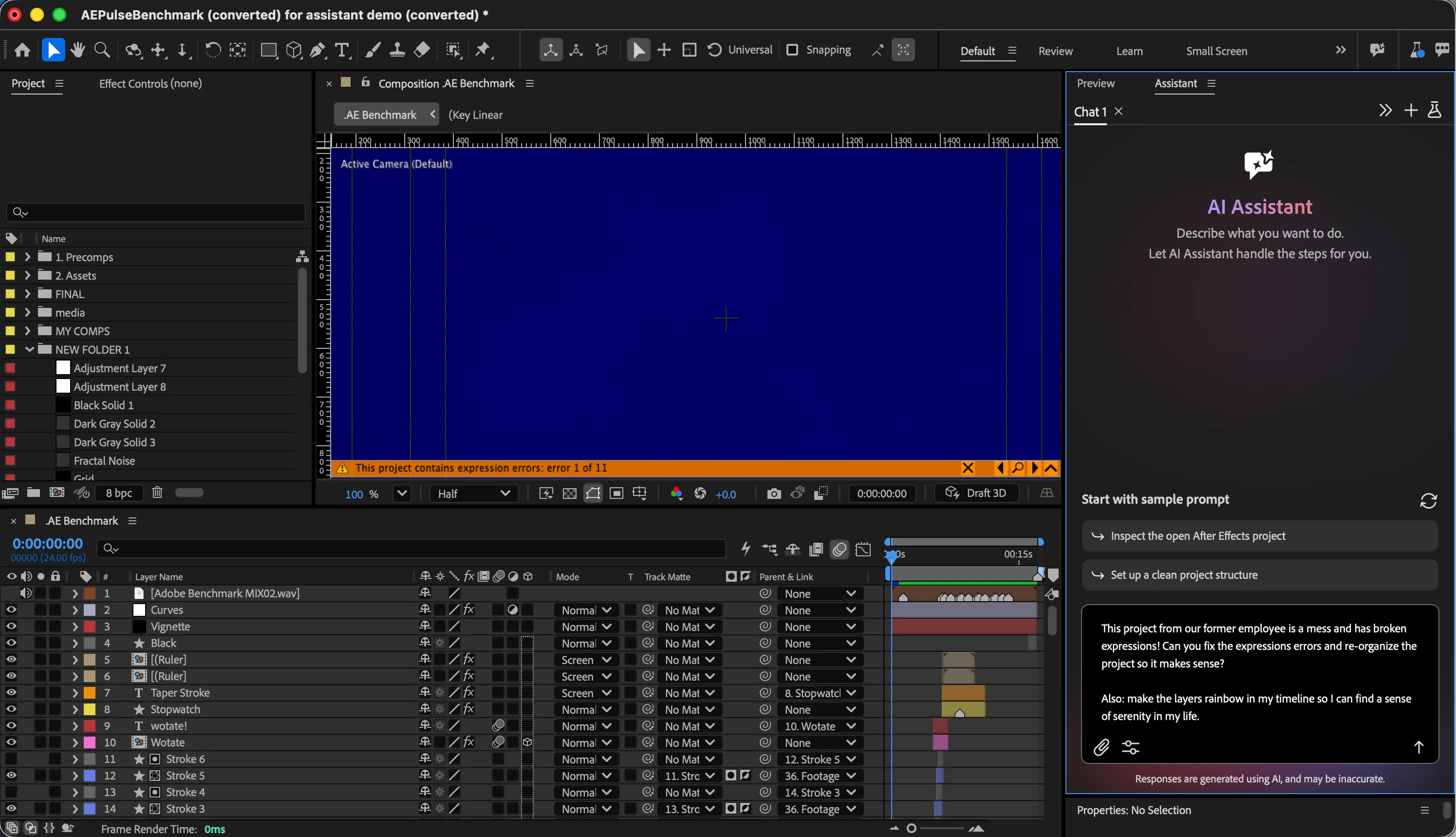
Task: Open the resolution dropdown showing Half
Action: click(473, 494)
